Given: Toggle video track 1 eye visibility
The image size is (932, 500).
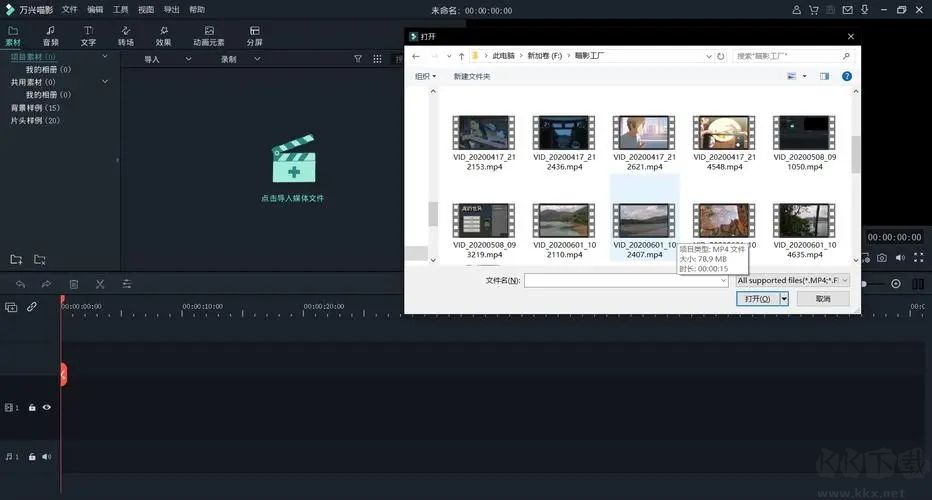Looking at the screenshot, I should coord(46,408).
